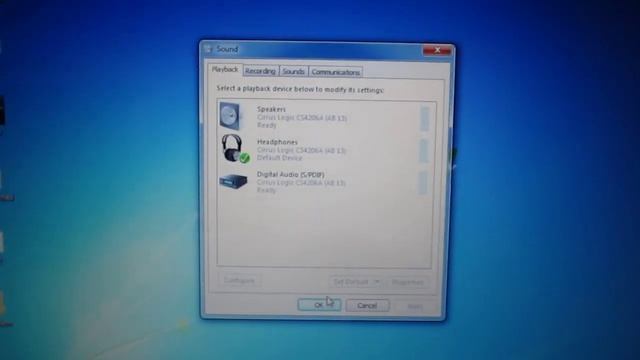The image size is (640, 360).
Task: Select the Digital Audio (S/PDIF) device icon
Action: (x=233, y=181)
